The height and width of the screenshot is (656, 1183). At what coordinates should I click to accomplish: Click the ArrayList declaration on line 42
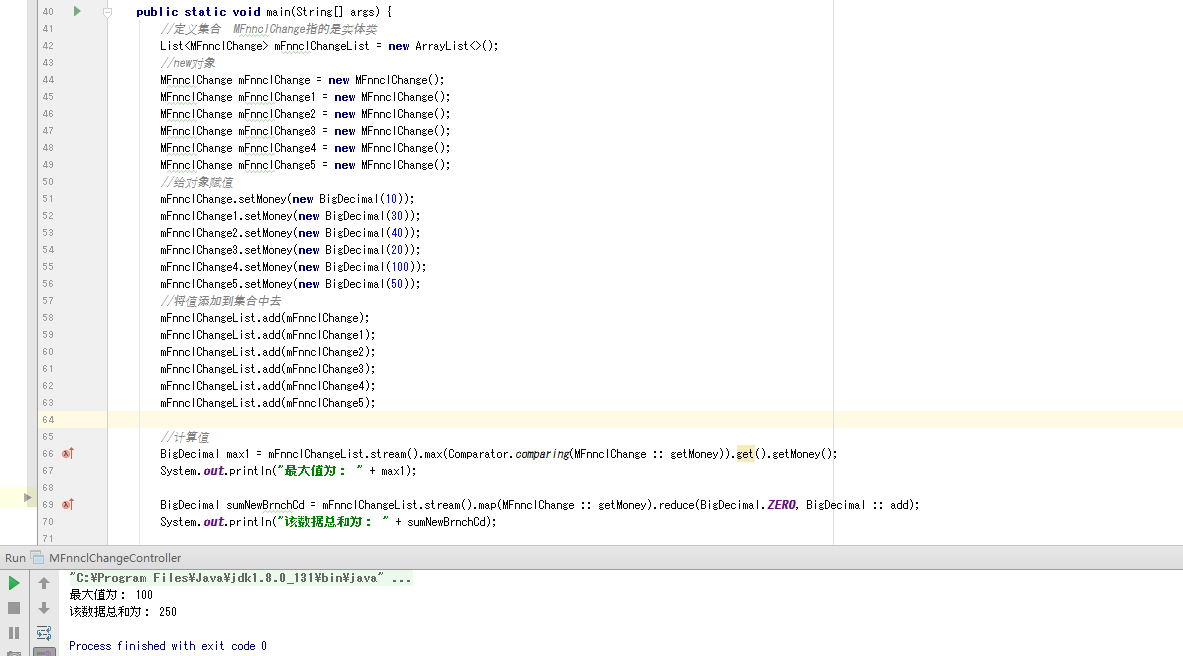[329, 46]
